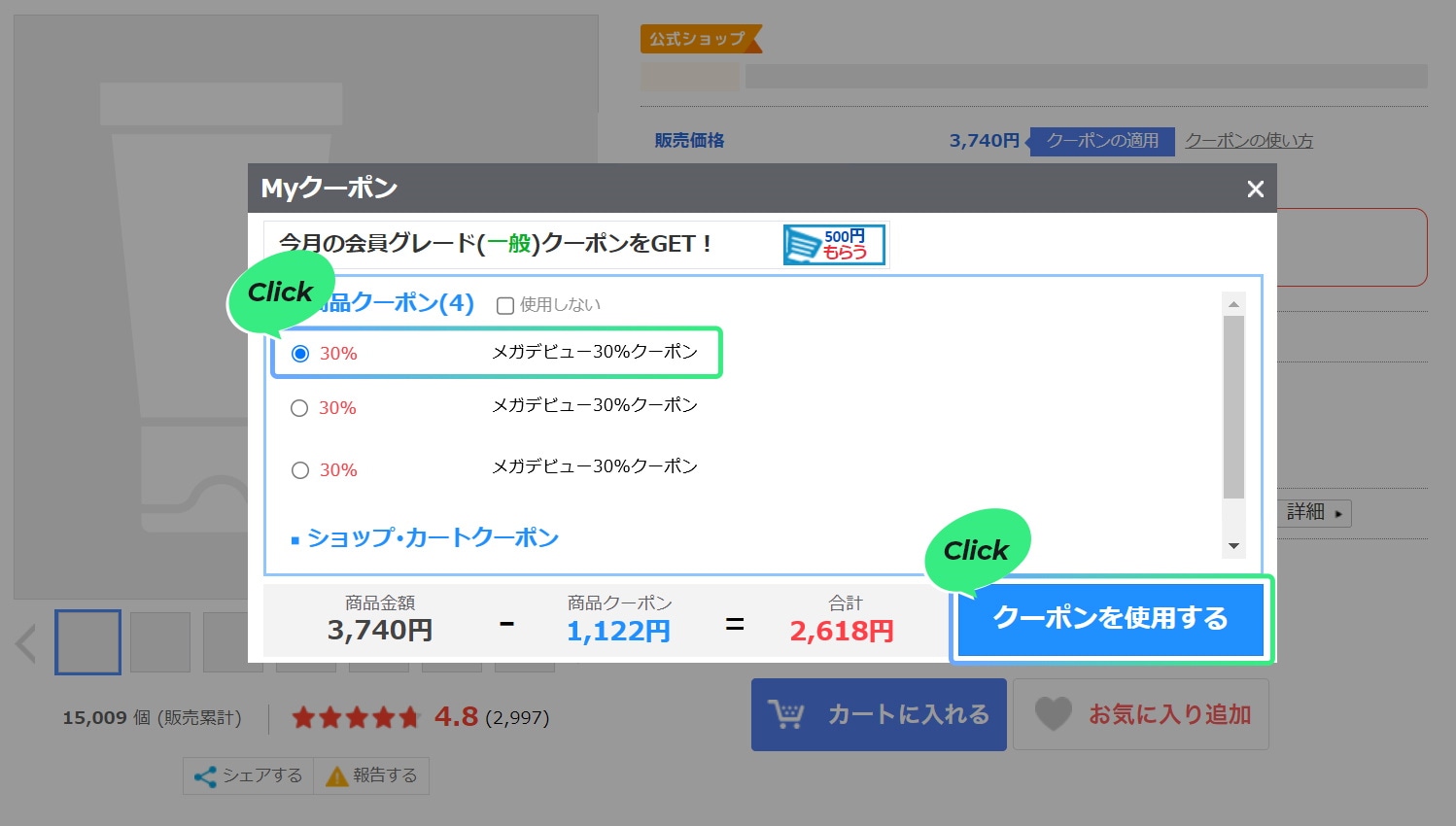Click the クーポンの適用 button

tap(1102, 141)
